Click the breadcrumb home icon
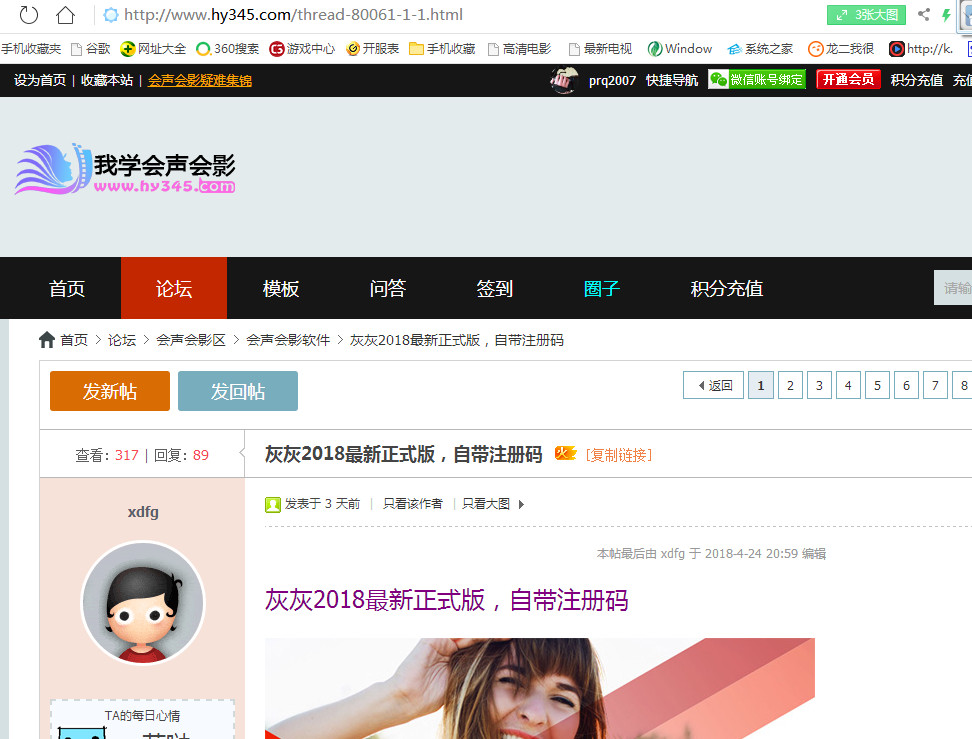The height and width of the screenshot is (739, 972). [46, 340]
